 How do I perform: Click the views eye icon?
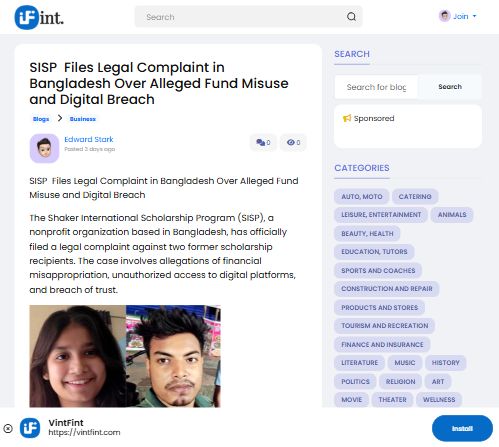click(291, 142)
